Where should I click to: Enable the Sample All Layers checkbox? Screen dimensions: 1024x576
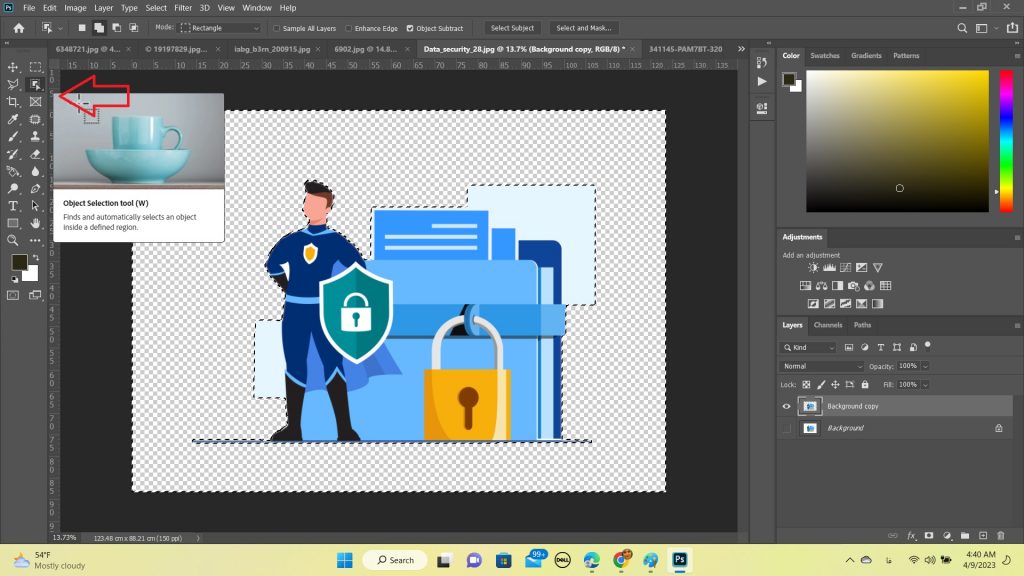click(277, 28)
